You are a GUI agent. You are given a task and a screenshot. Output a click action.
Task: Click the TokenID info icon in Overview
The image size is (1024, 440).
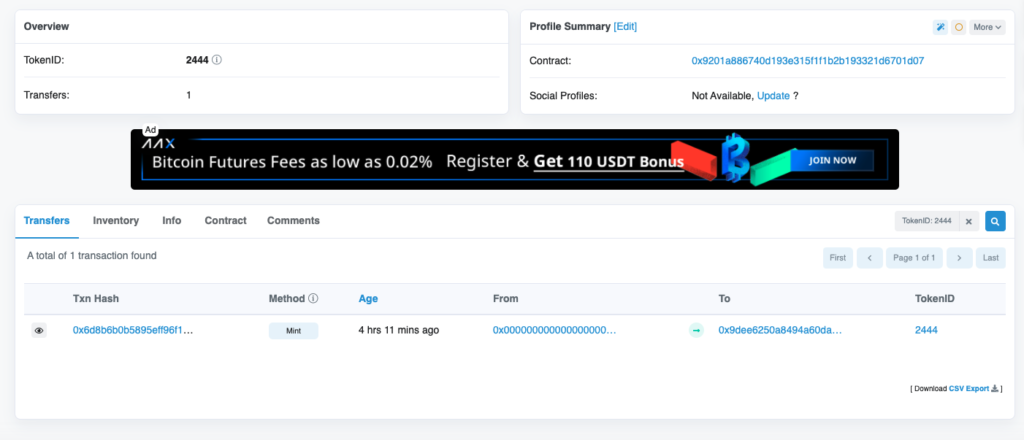tap(217, 60)
